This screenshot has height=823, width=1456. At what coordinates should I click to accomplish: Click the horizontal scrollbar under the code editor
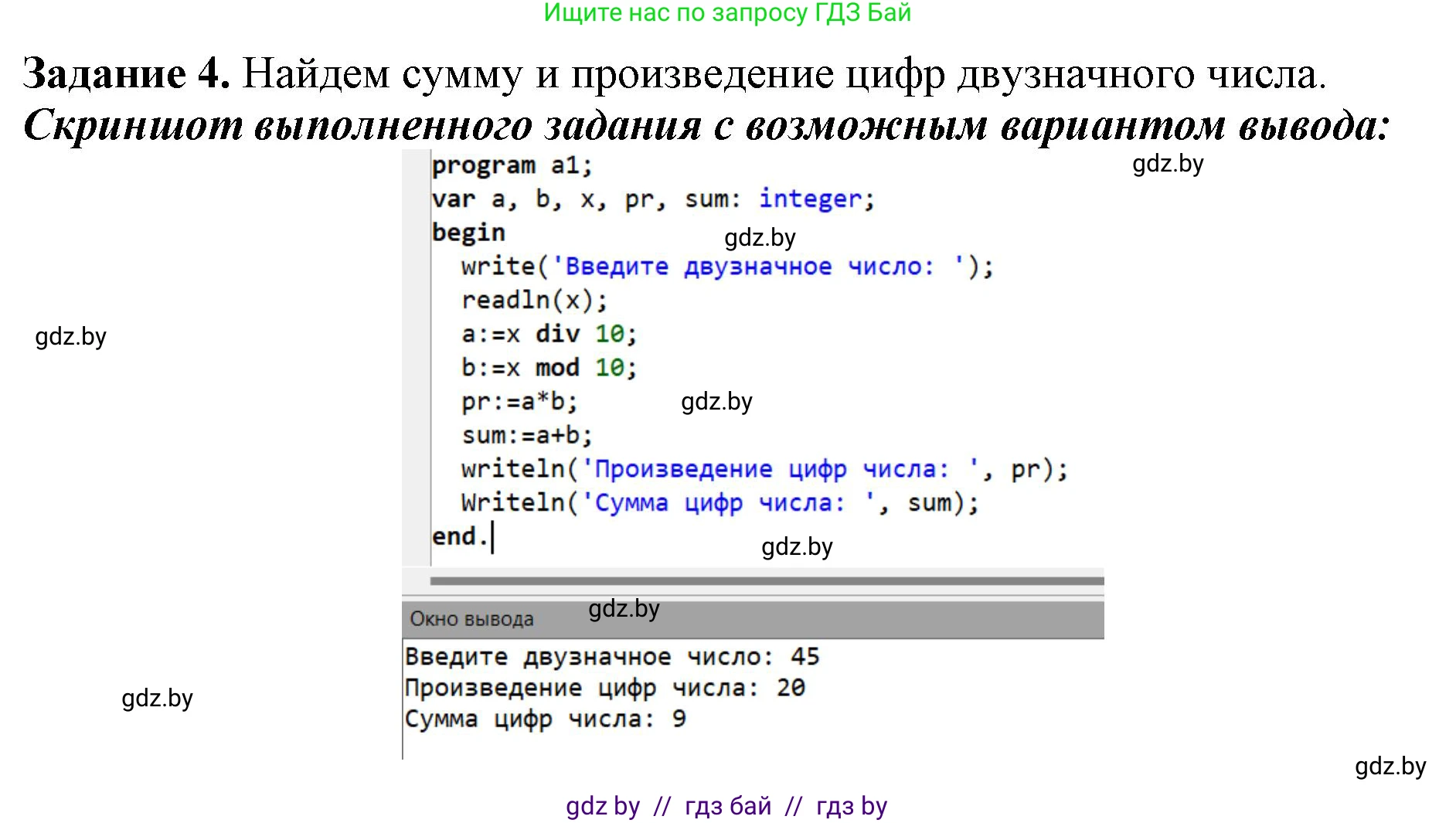(x=766, y=580)
